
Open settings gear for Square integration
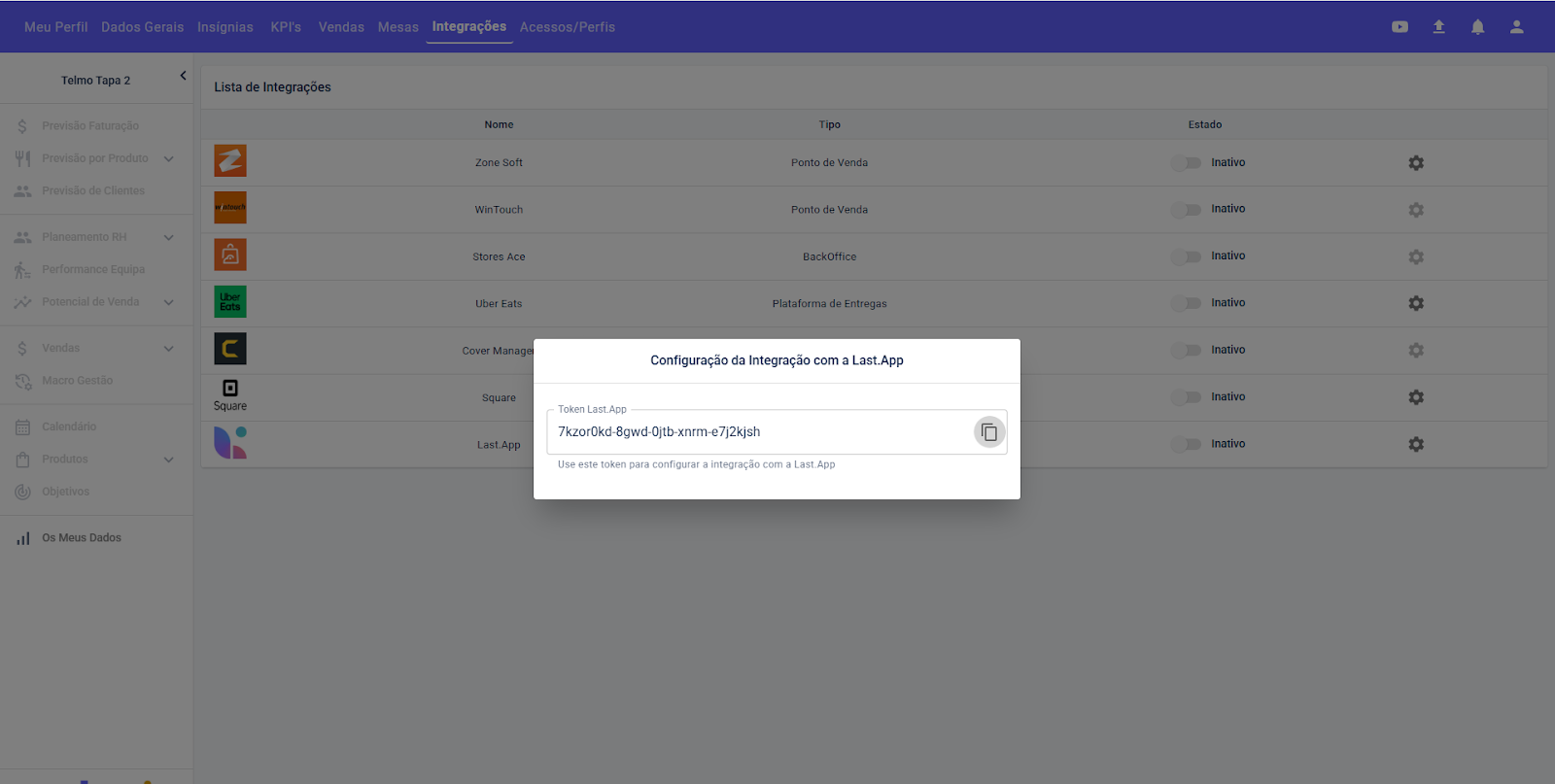(1416, 397)
